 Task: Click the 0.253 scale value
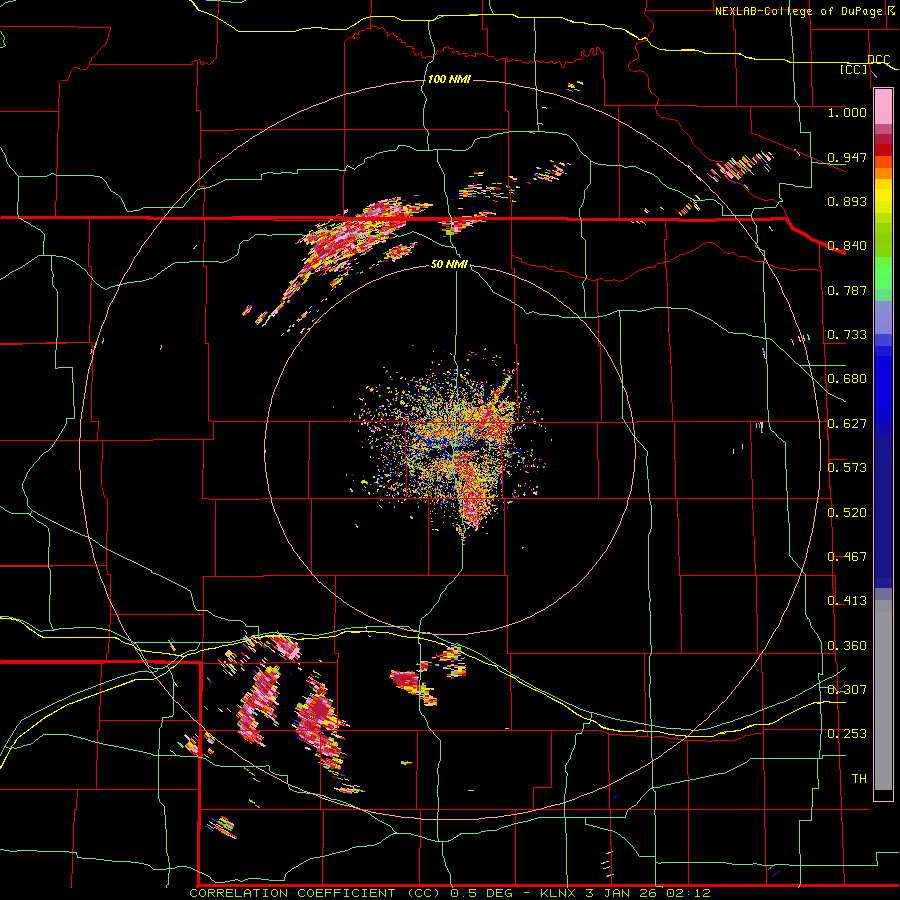coord(847,734)
